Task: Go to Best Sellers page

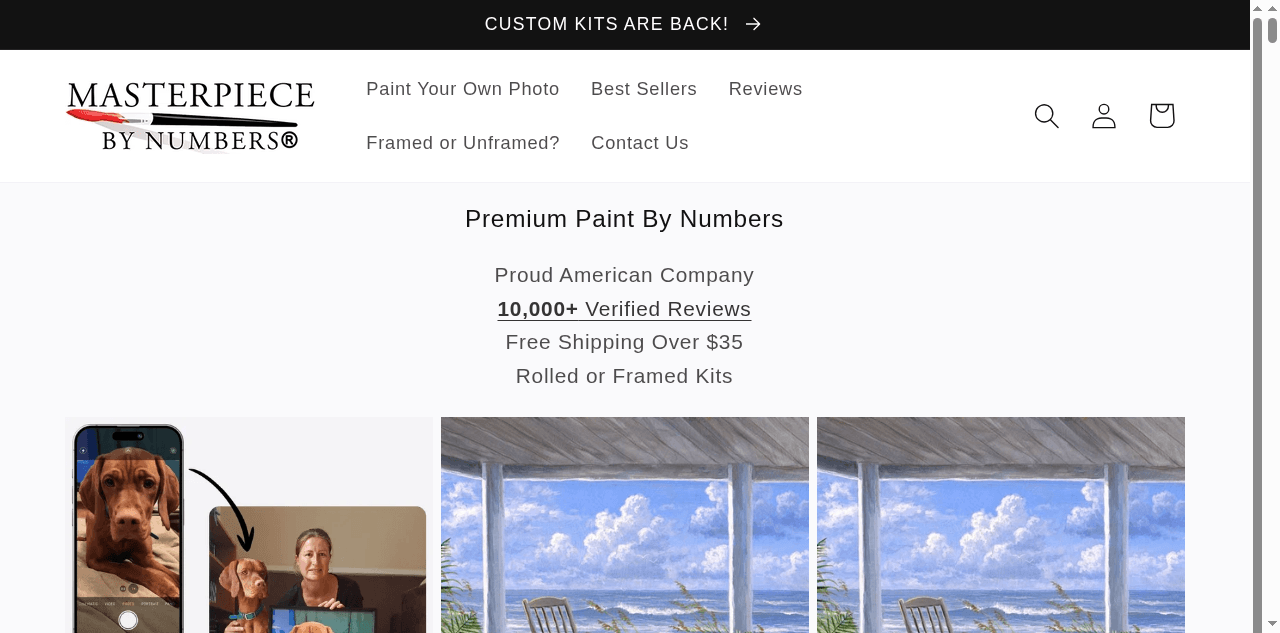Action: pyautogui.click(x=644, y=89)
